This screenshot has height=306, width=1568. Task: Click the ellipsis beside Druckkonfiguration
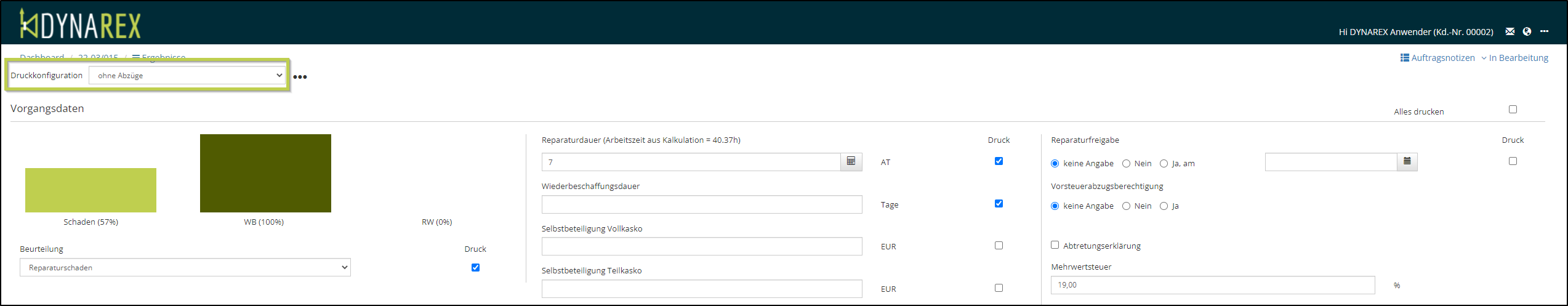point(300,77)
